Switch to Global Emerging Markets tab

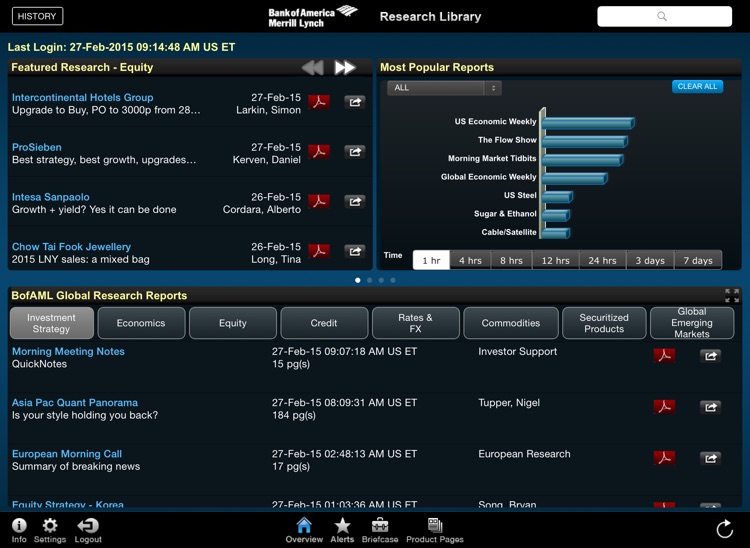pos(692,323)
